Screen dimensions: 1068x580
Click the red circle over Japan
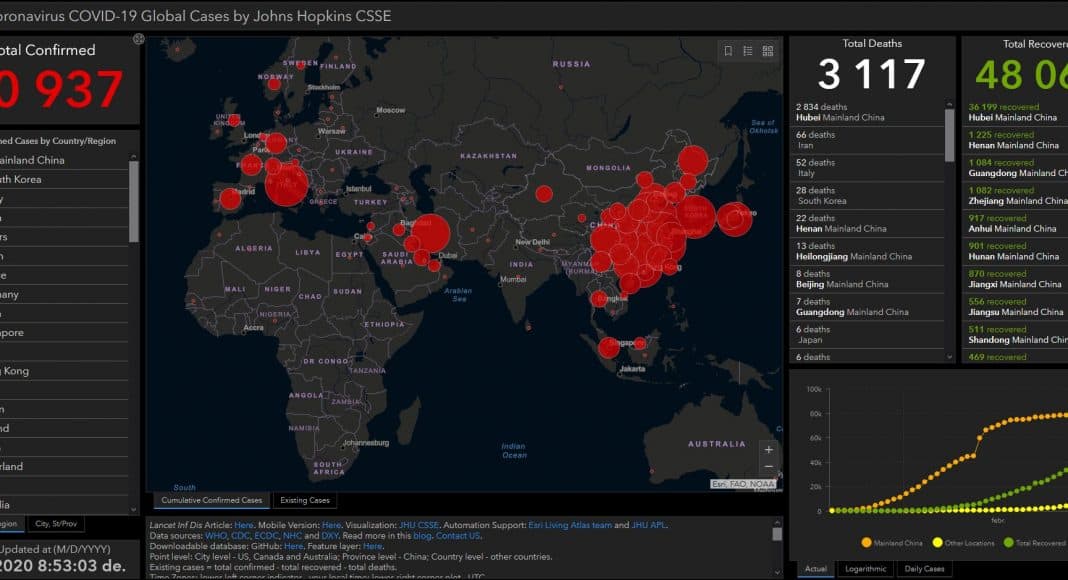(x=734, y=219)
